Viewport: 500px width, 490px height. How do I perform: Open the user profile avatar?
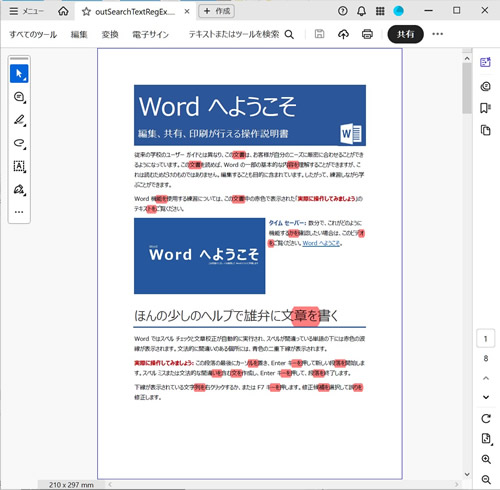(398, 11)
